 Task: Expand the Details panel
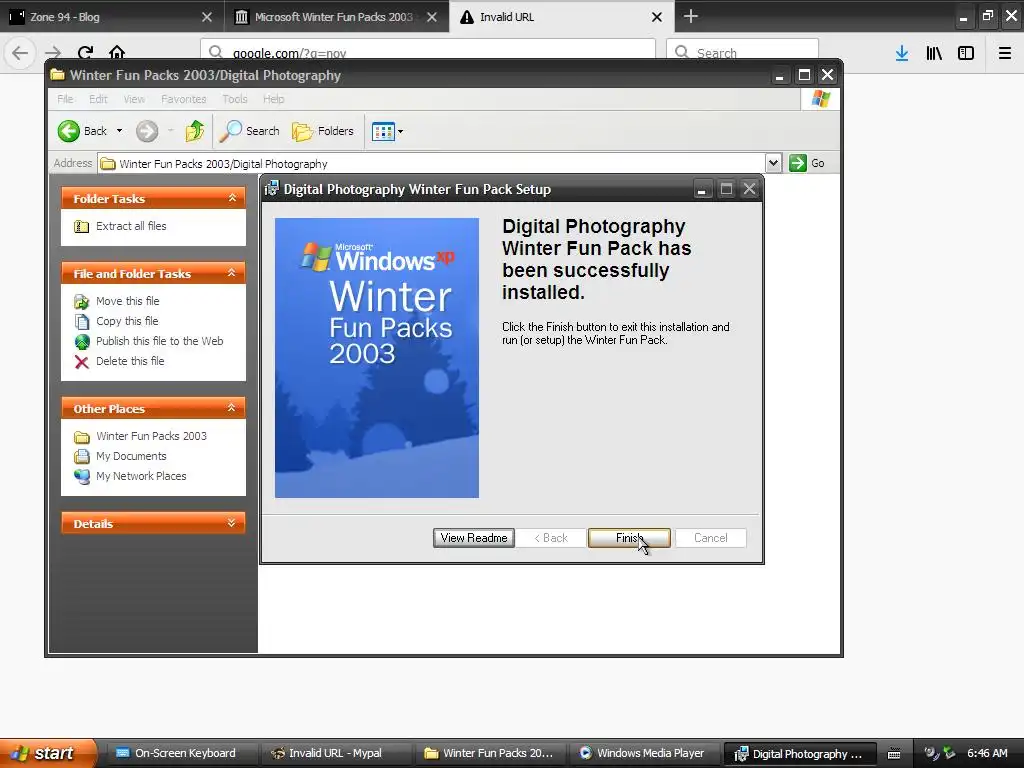pos(231,523)
